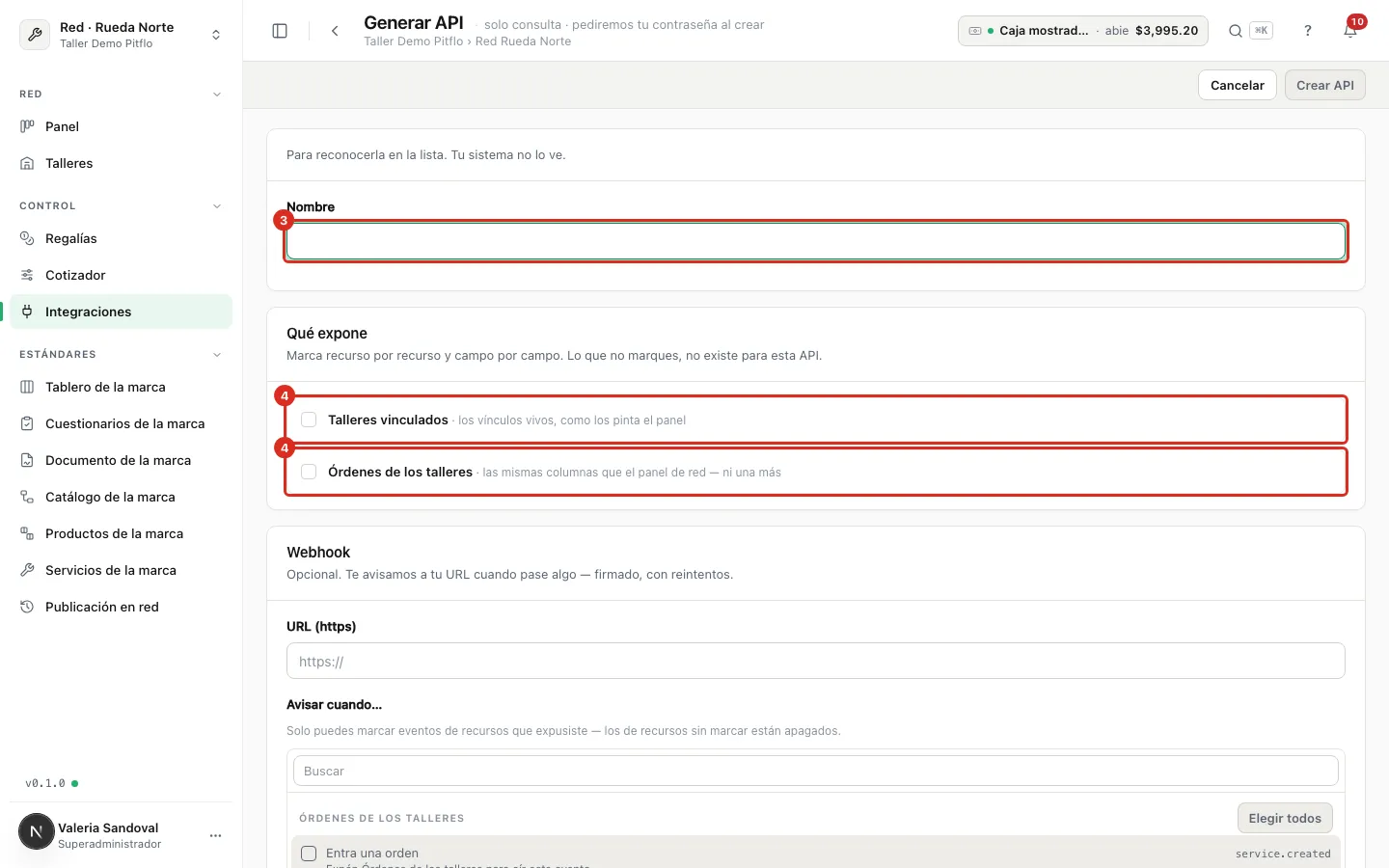Go back with the left chevron
Screen dimensions: 1389x868
(x=335, y=31)
